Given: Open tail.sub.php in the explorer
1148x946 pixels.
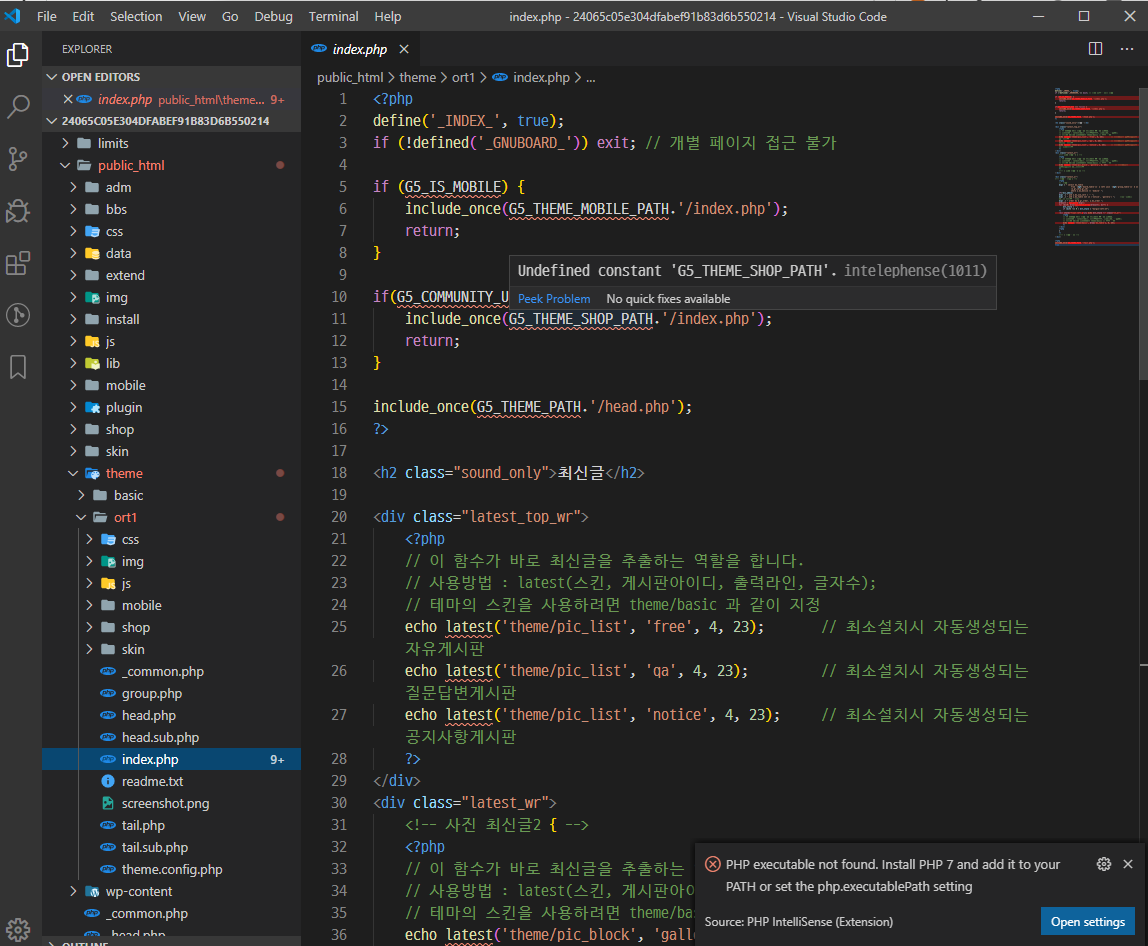Looking at the screenshot, I should pyautogui.click(x=154, y=847).
